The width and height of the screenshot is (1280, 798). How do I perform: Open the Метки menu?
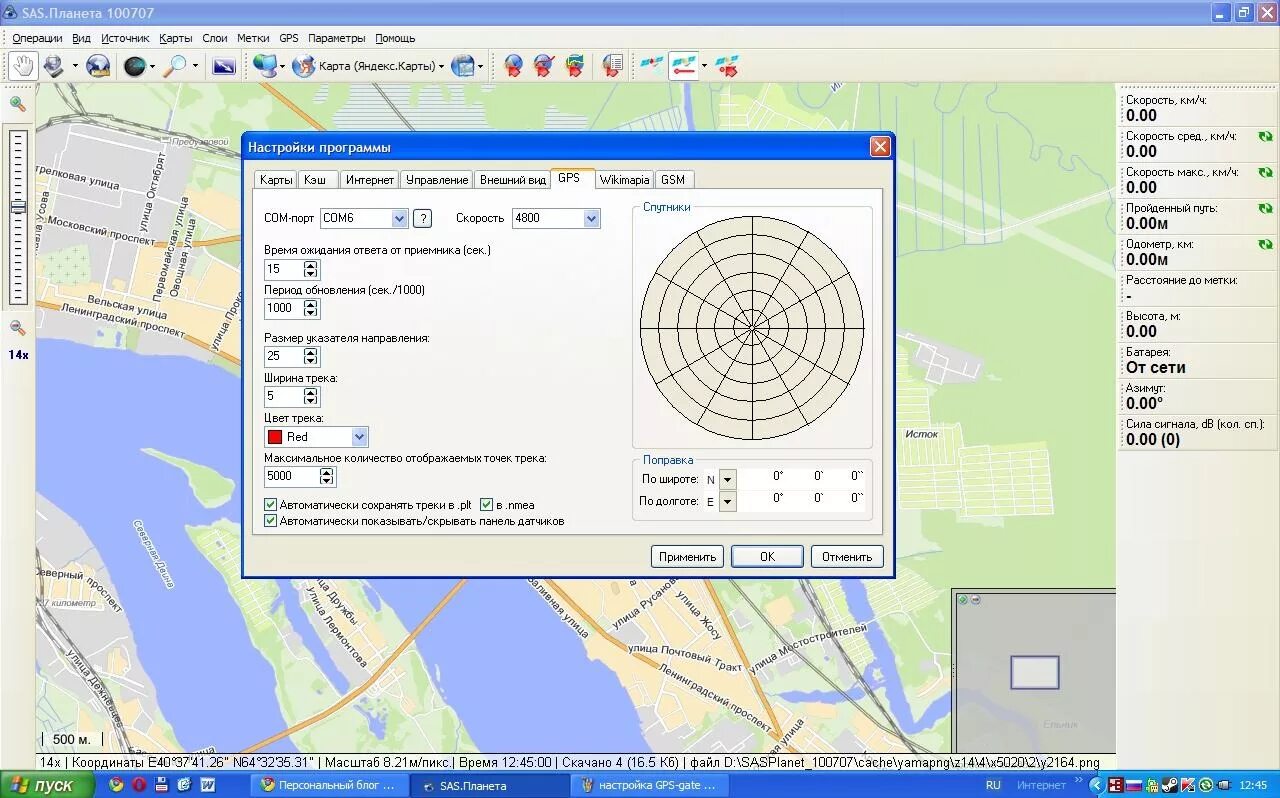pos(253,38)
